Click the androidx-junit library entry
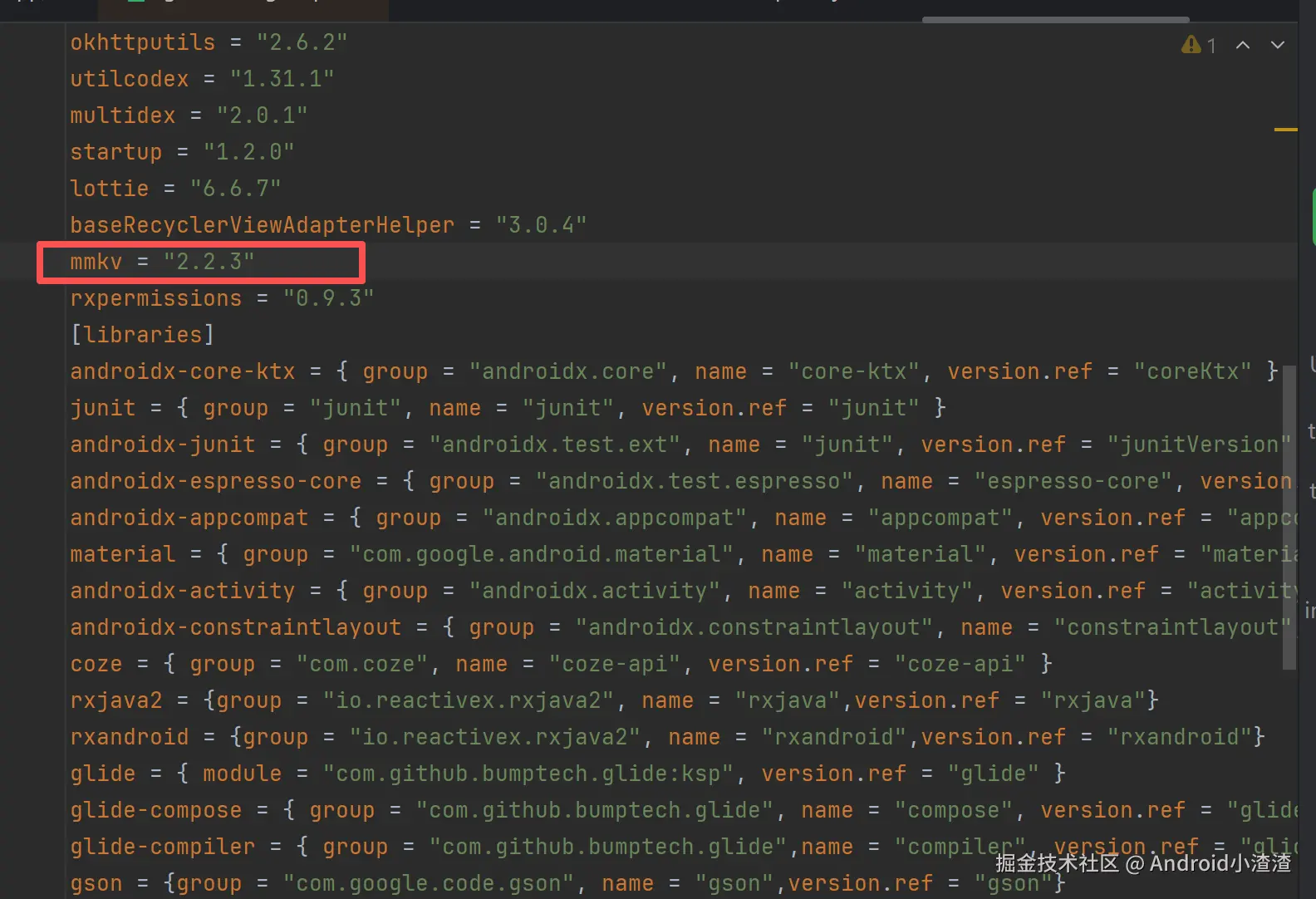 tap(680, 445)
